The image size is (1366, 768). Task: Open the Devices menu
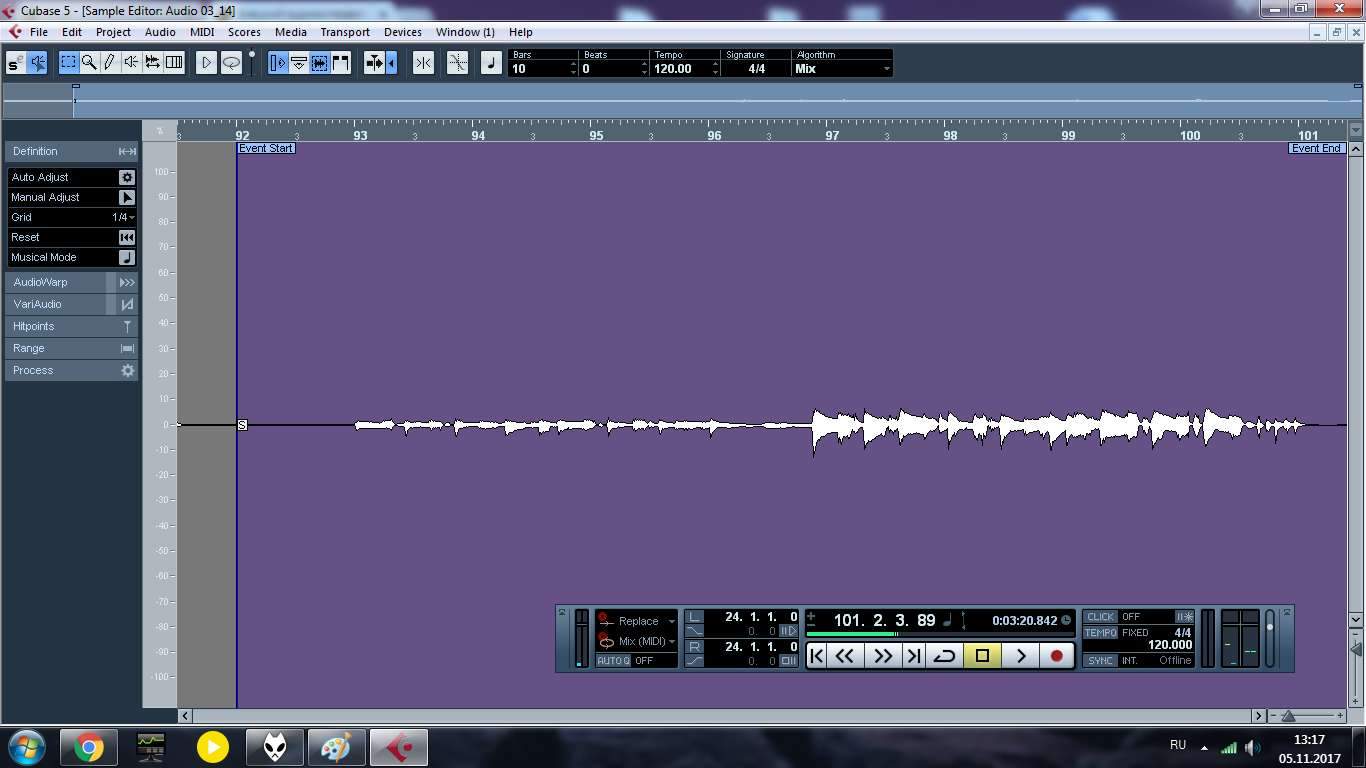(x=402, y=32)
